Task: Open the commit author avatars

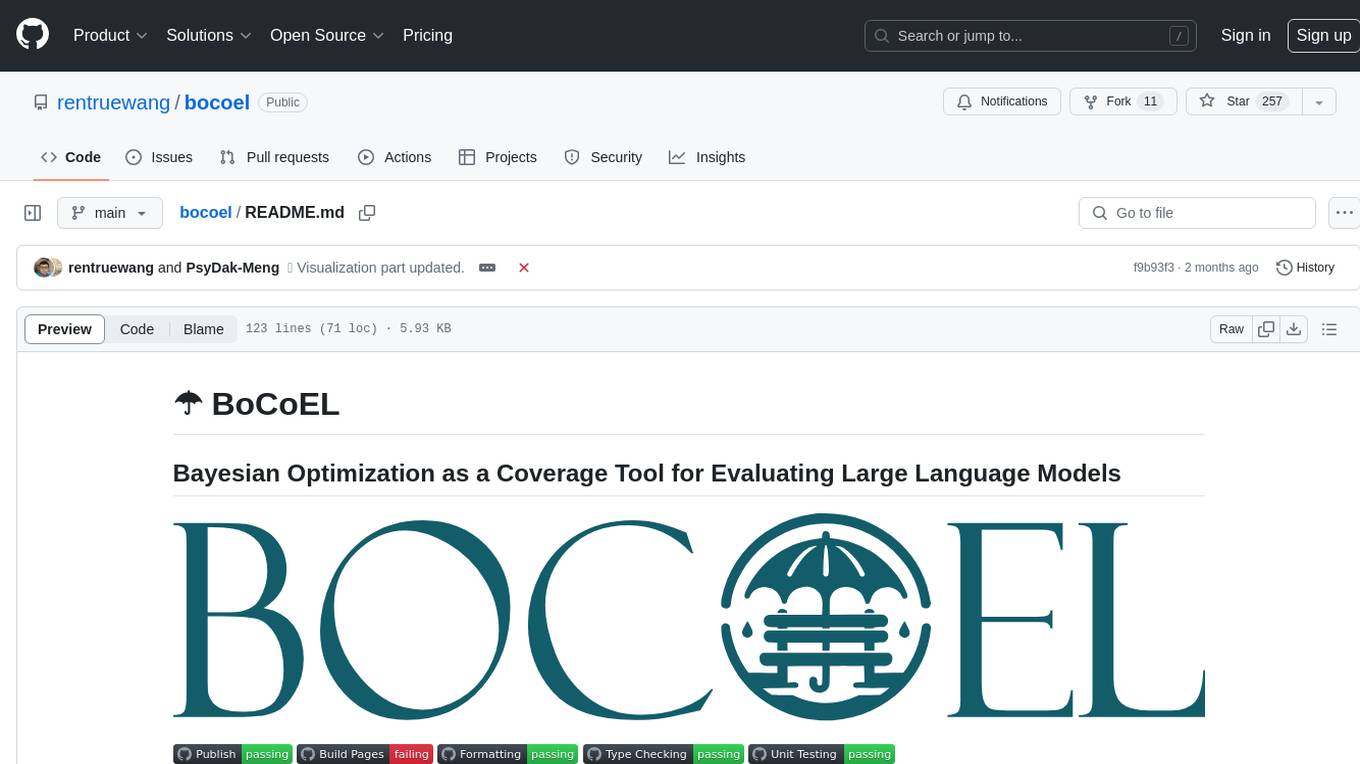Action: (47, 268)
